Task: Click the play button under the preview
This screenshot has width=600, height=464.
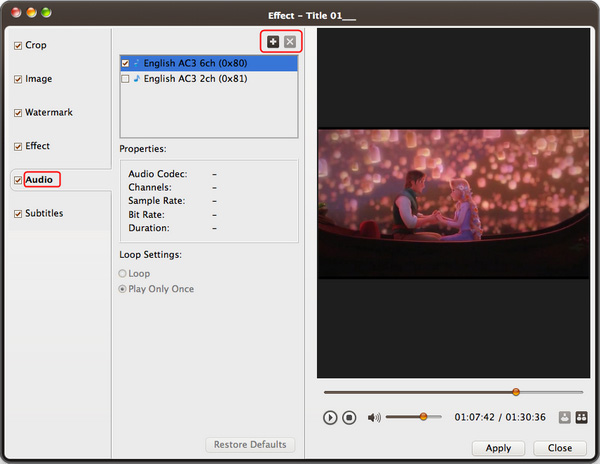Action: click(x=330, y=417)
